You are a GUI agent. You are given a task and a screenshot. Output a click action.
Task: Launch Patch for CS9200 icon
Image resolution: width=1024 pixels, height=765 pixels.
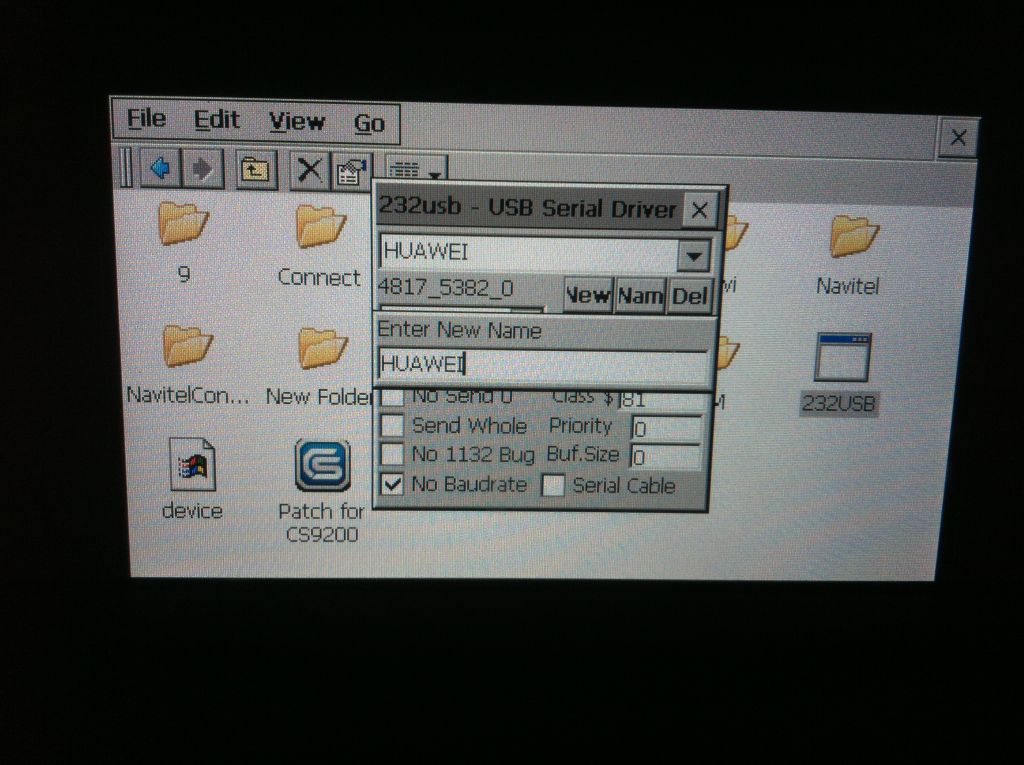pyautogui.click(x=322, y=491)
